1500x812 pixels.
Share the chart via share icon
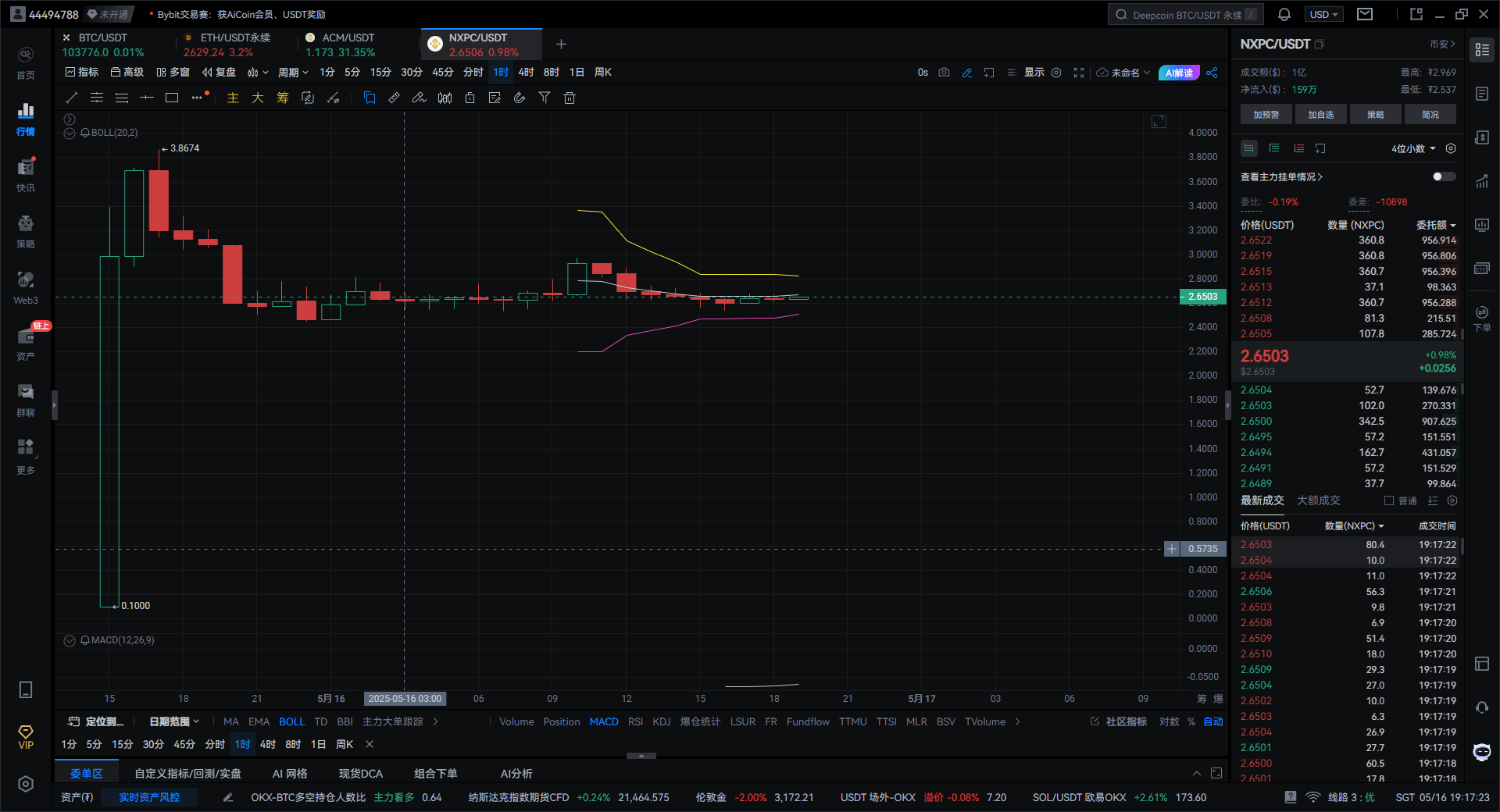pos(1212,72)
